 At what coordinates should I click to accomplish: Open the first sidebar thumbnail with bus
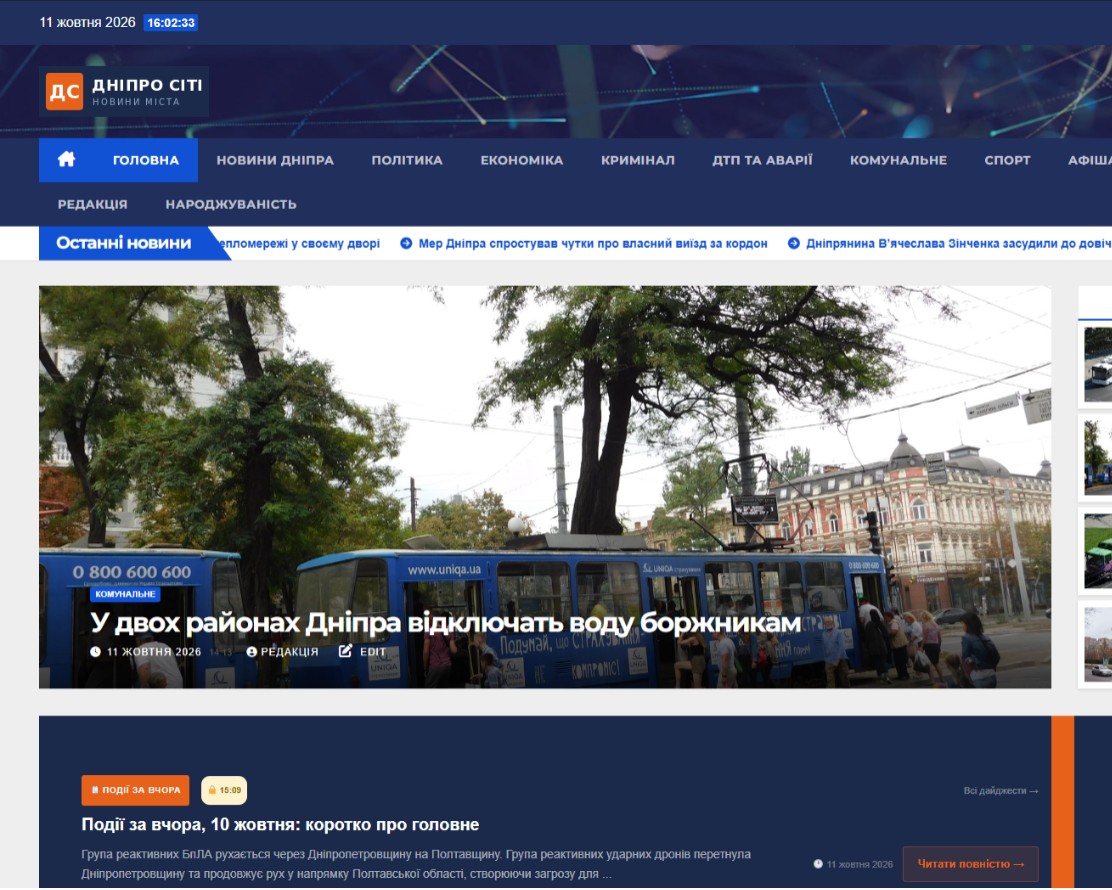tap(1098, 365)
